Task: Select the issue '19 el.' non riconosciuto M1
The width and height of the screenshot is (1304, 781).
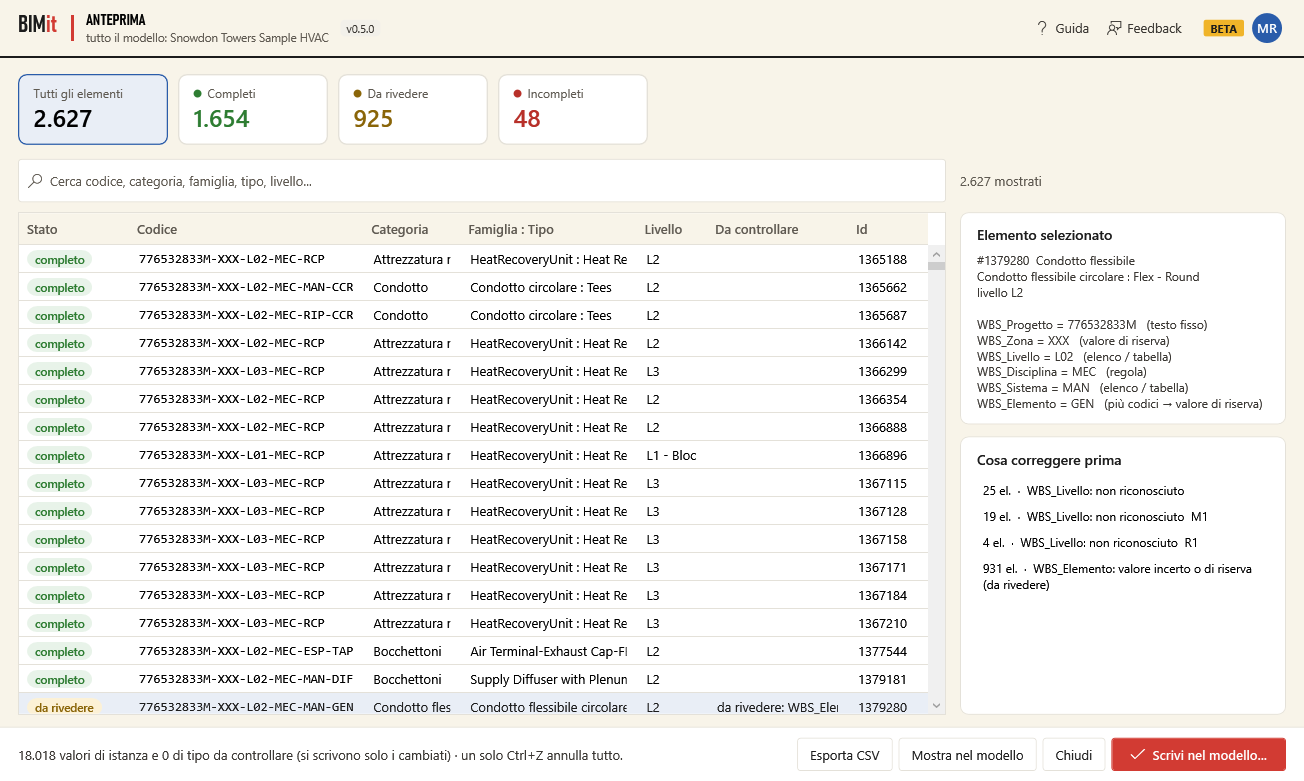Action: [1095, 517]
